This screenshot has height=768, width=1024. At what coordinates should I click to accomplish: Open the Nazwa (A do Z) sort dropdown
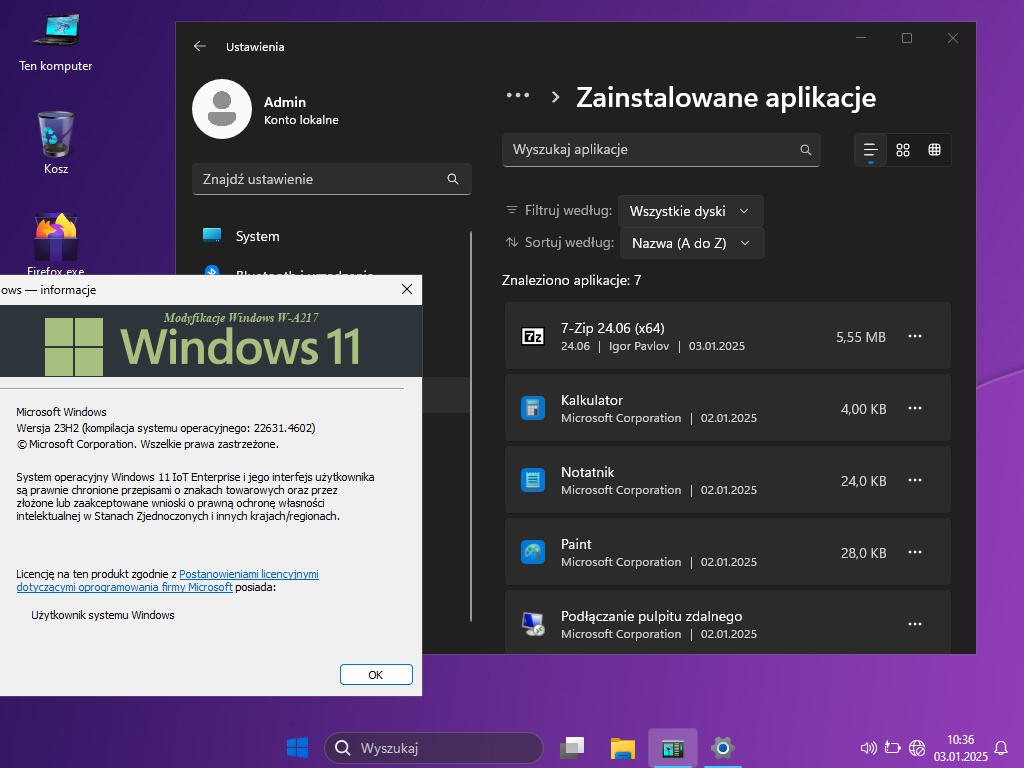[x=691, y=243]
